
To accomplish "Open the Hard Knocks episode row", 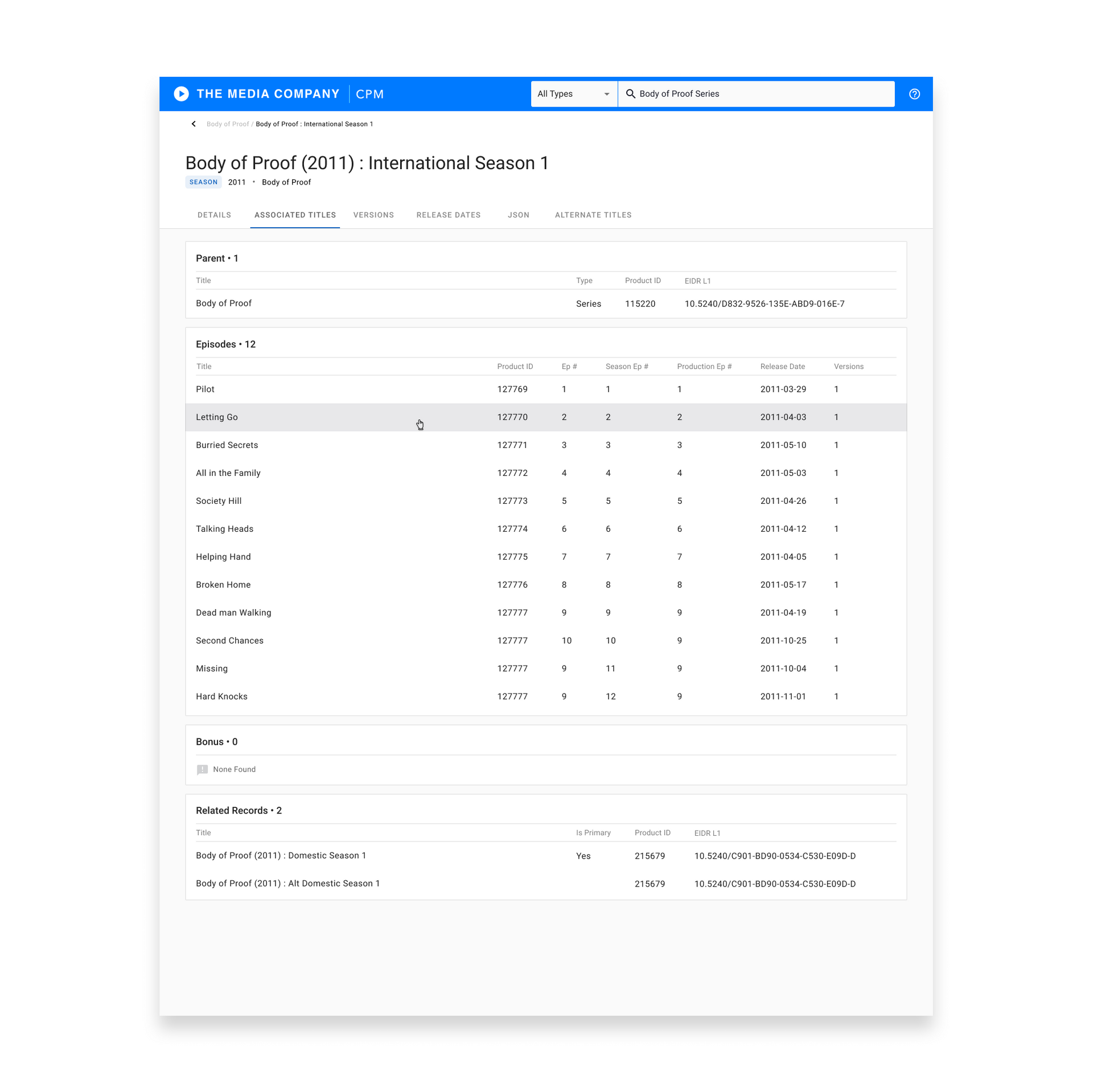I will click(x=221, y=697).
